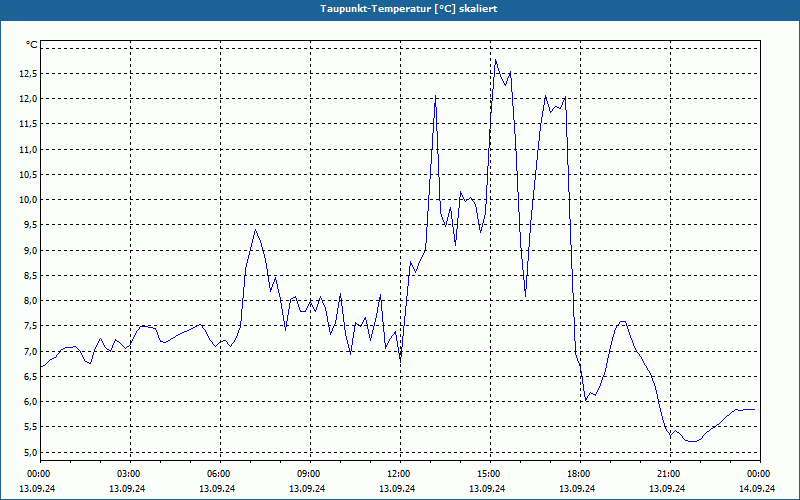Viewport: 800px width, 500px height.
Task: Click the '13.09.24' date under 06:00
Action: coord(217,488)
